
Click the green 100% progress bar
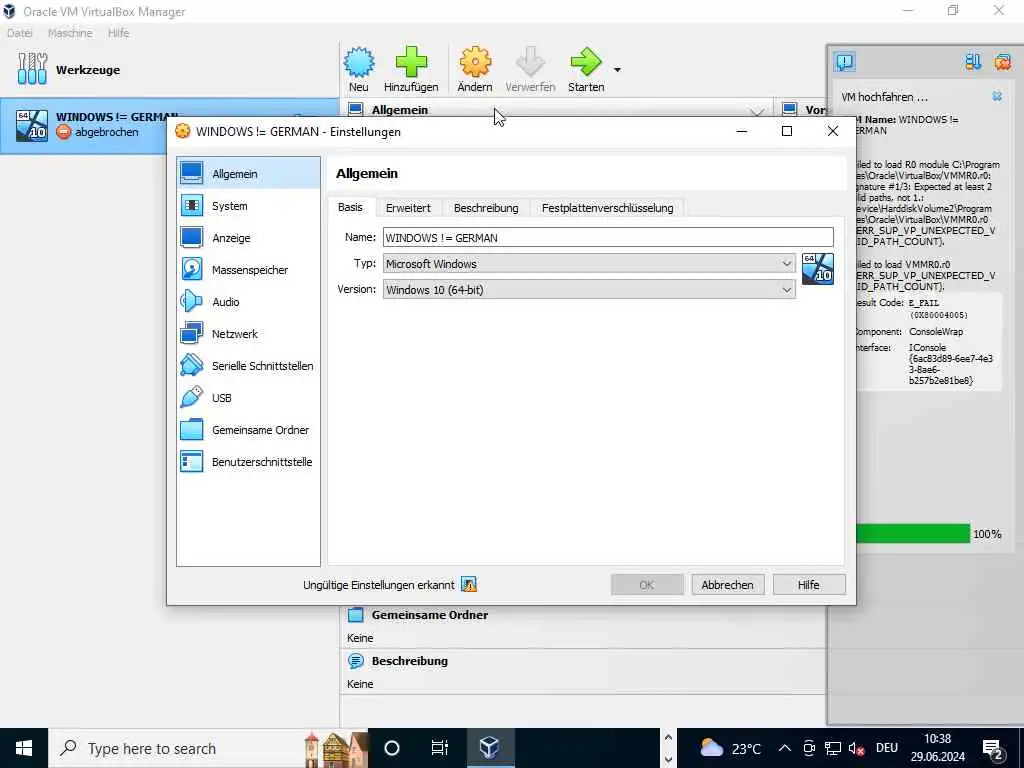click(x=913, y=534)
